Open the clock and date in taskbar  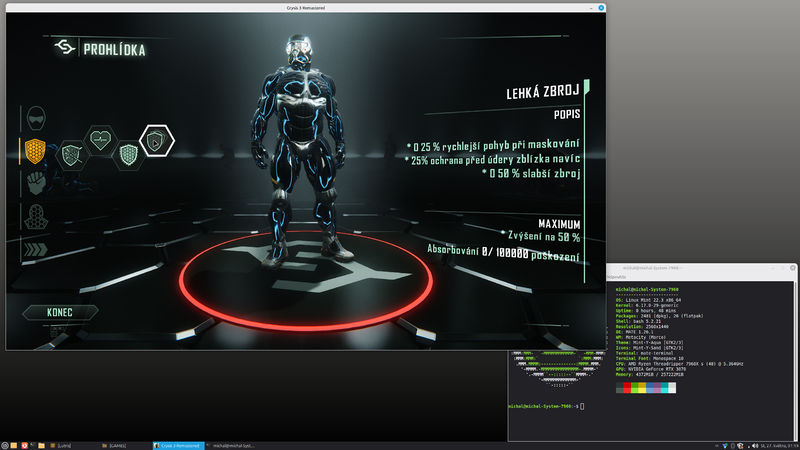pos(780,446)
